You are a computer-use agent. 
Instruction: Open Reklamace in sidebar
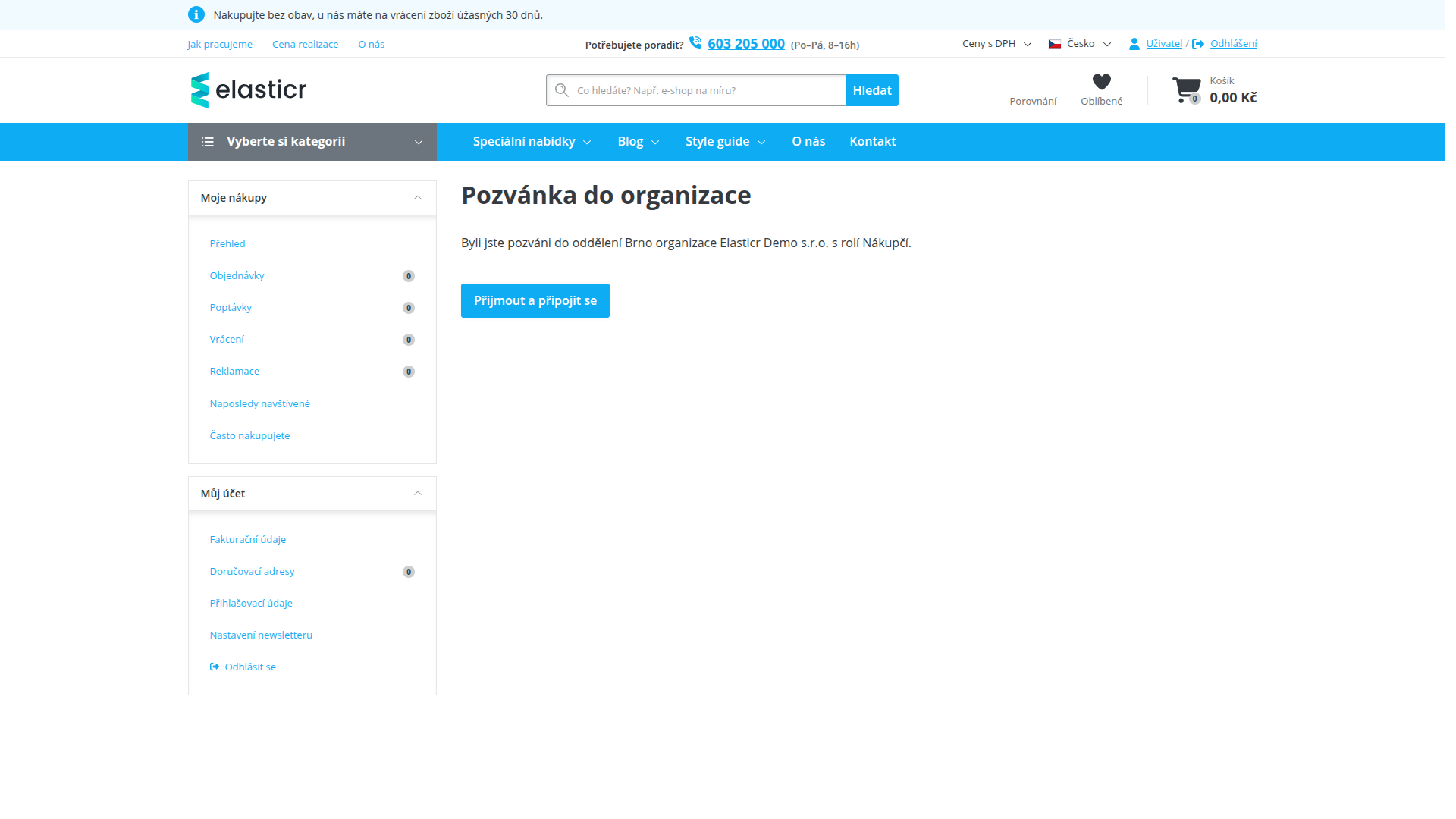pos(234,371)
